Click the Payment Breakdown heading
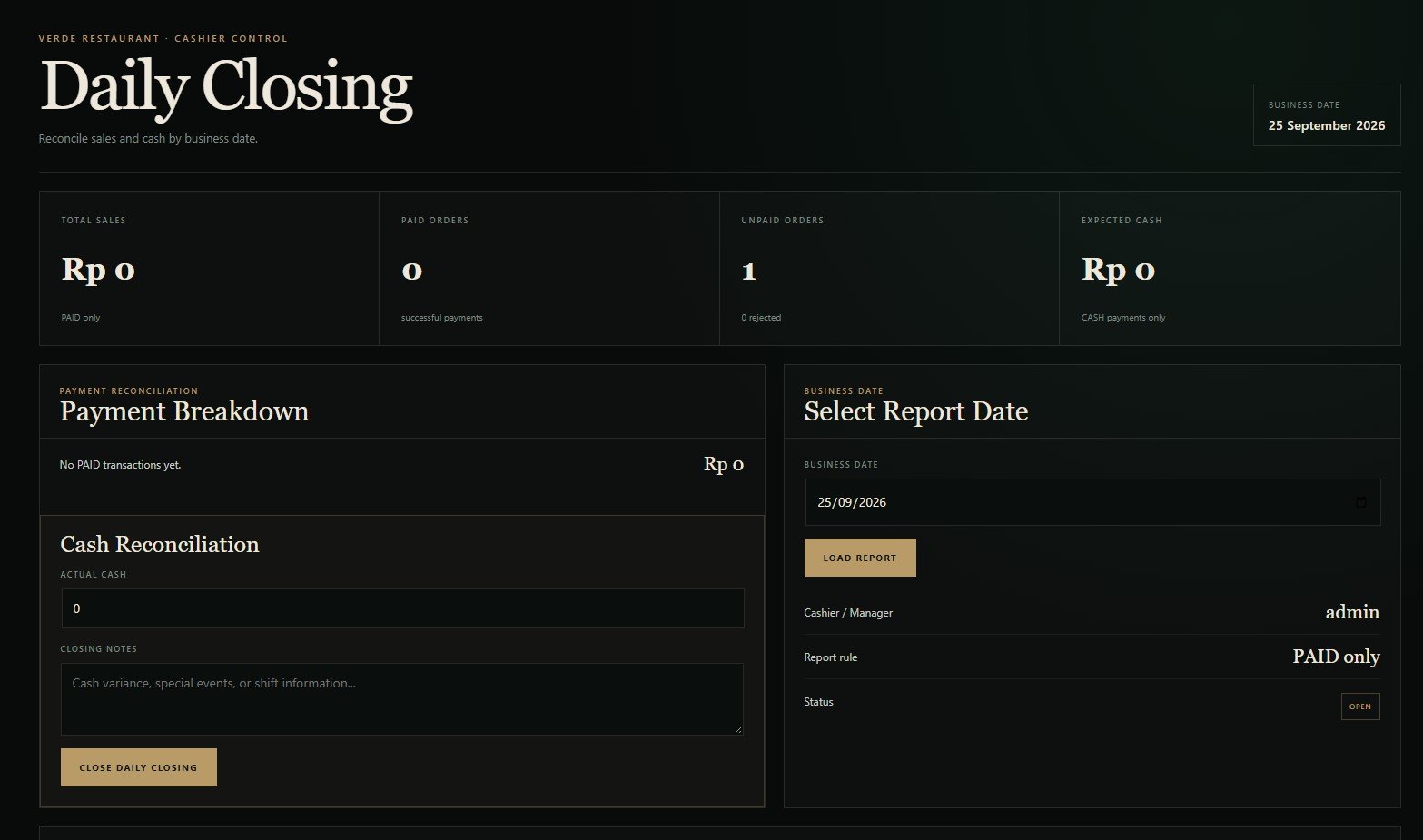 click(x=184, y=411)
